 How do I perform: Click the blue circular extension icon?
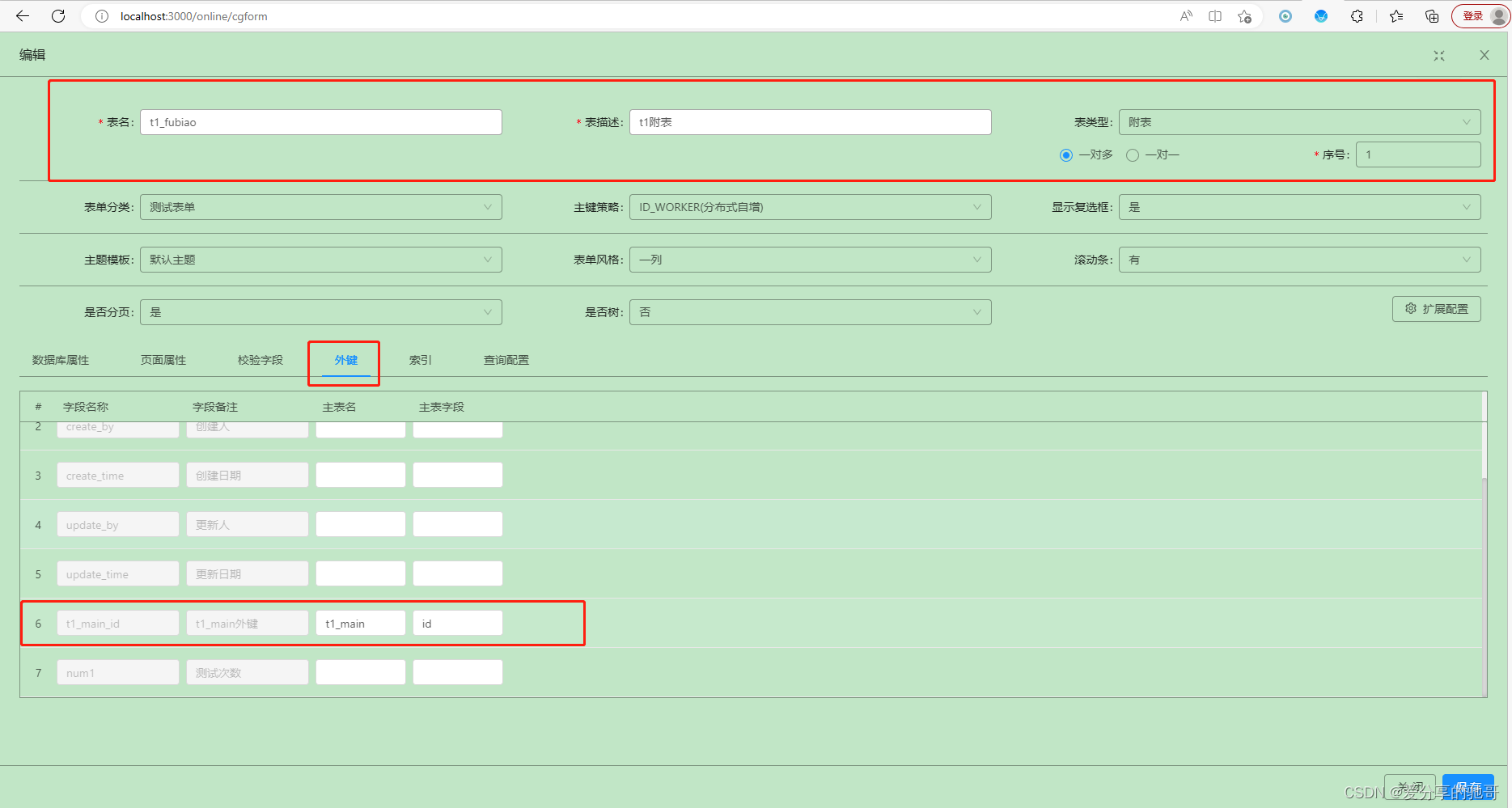click(1285, 16)
